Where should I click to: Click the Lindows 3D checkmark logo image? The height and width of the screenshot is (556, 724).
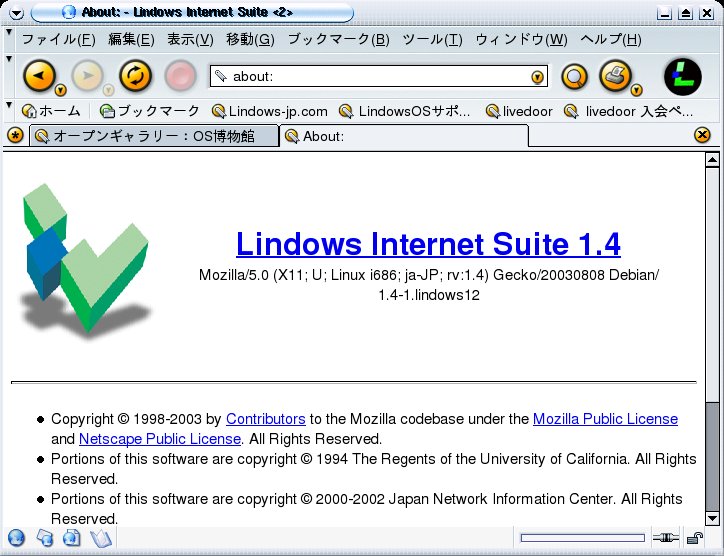[85, 260]
